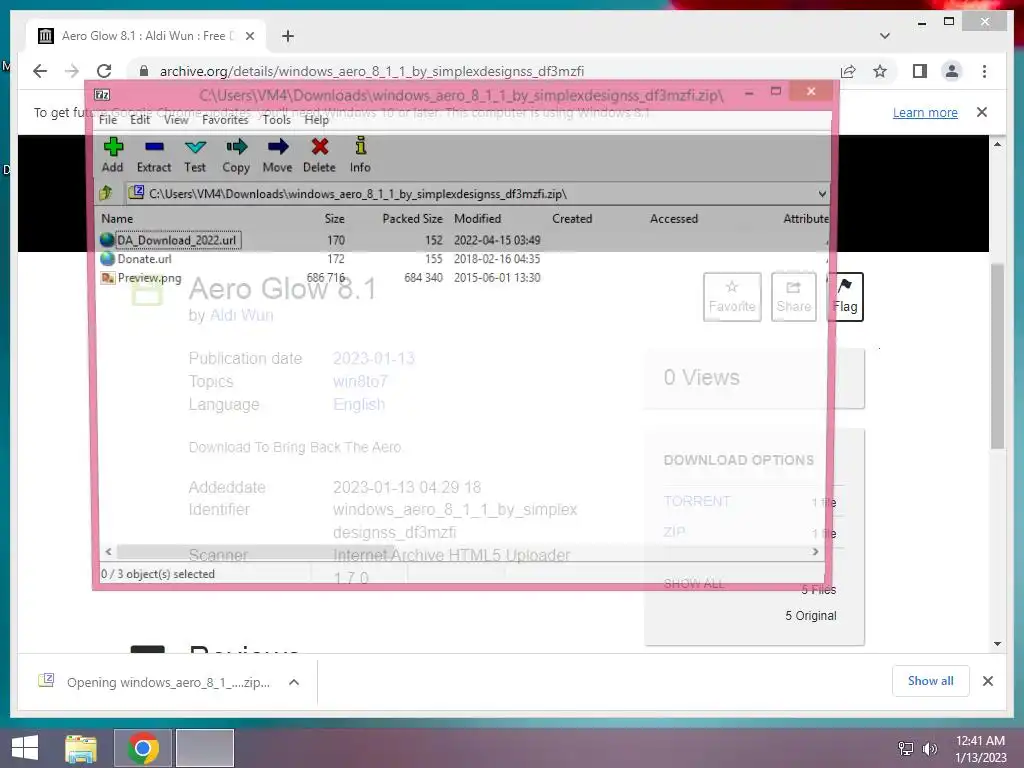Sort files by Size column header

[x=334, y=219]
